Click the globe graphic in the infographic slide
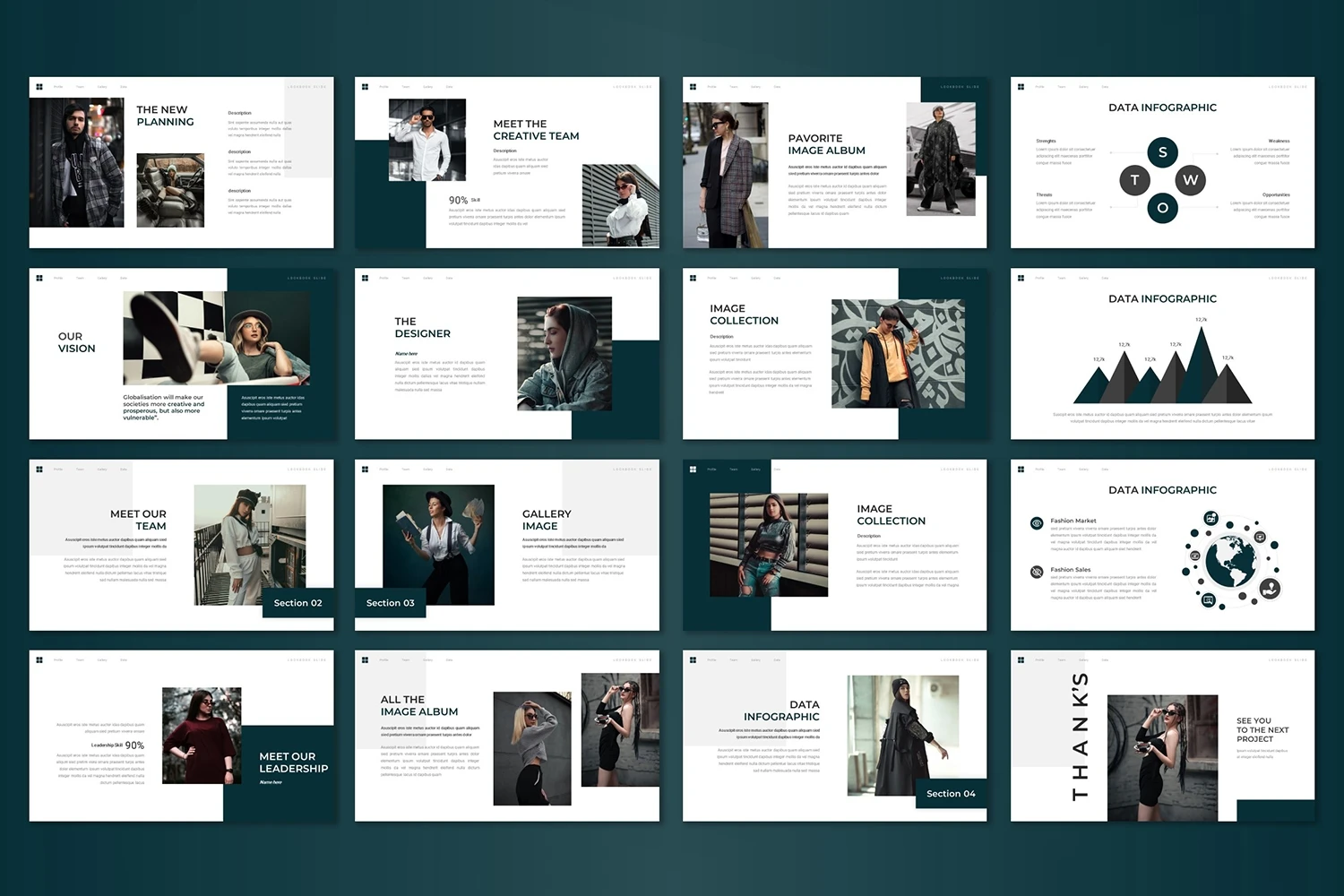 click(1231, 562)
